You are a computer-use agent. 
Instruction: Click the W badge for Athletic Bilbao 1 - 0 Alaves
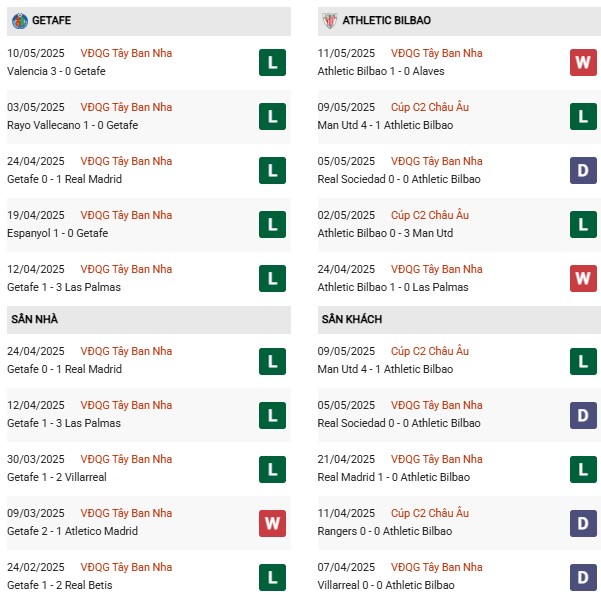(583, 62)
